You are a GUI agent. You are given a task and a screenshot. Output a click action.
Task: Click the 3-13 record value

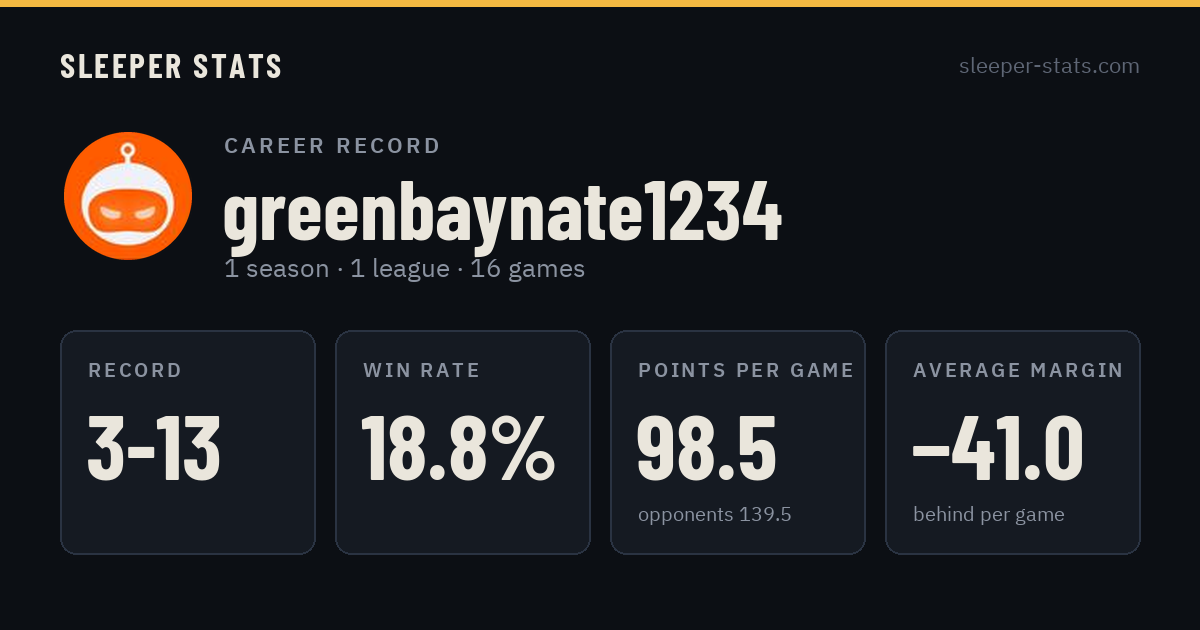154,448
